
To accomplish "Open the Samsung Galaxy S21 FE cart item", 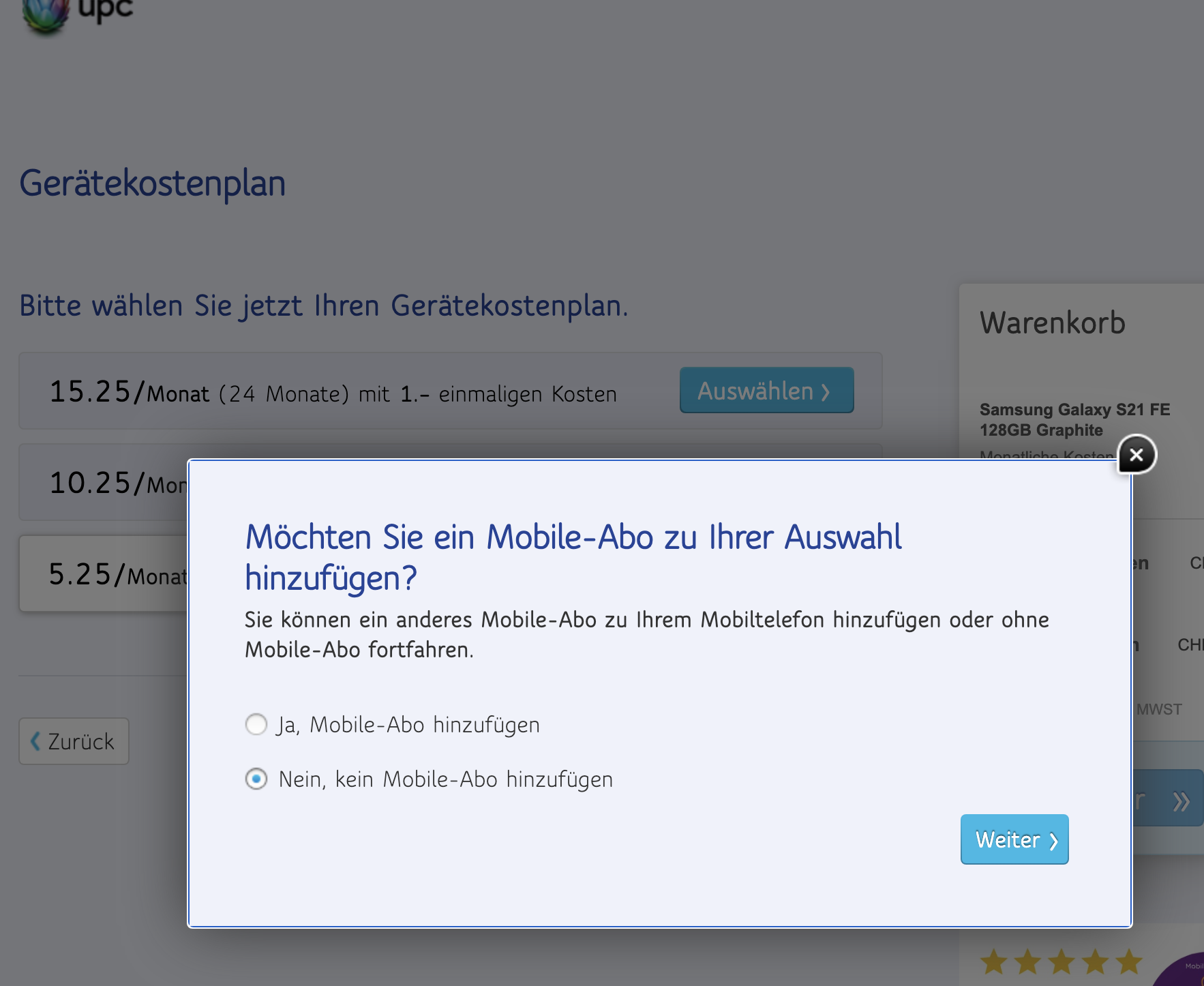I will (x=1074, y=419).
